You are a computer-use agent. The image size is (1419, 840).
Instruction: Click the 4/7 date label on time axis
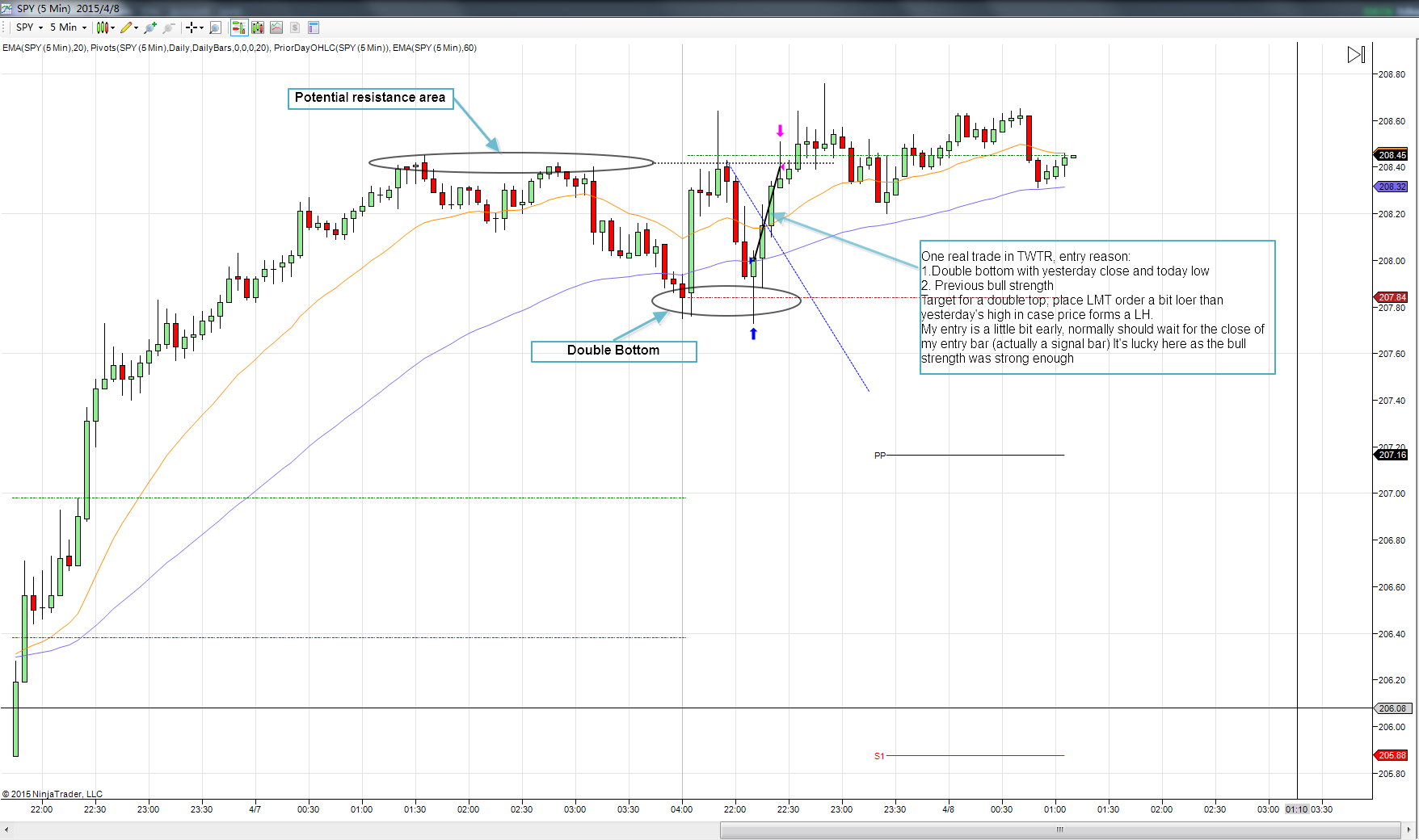(255, 809)
